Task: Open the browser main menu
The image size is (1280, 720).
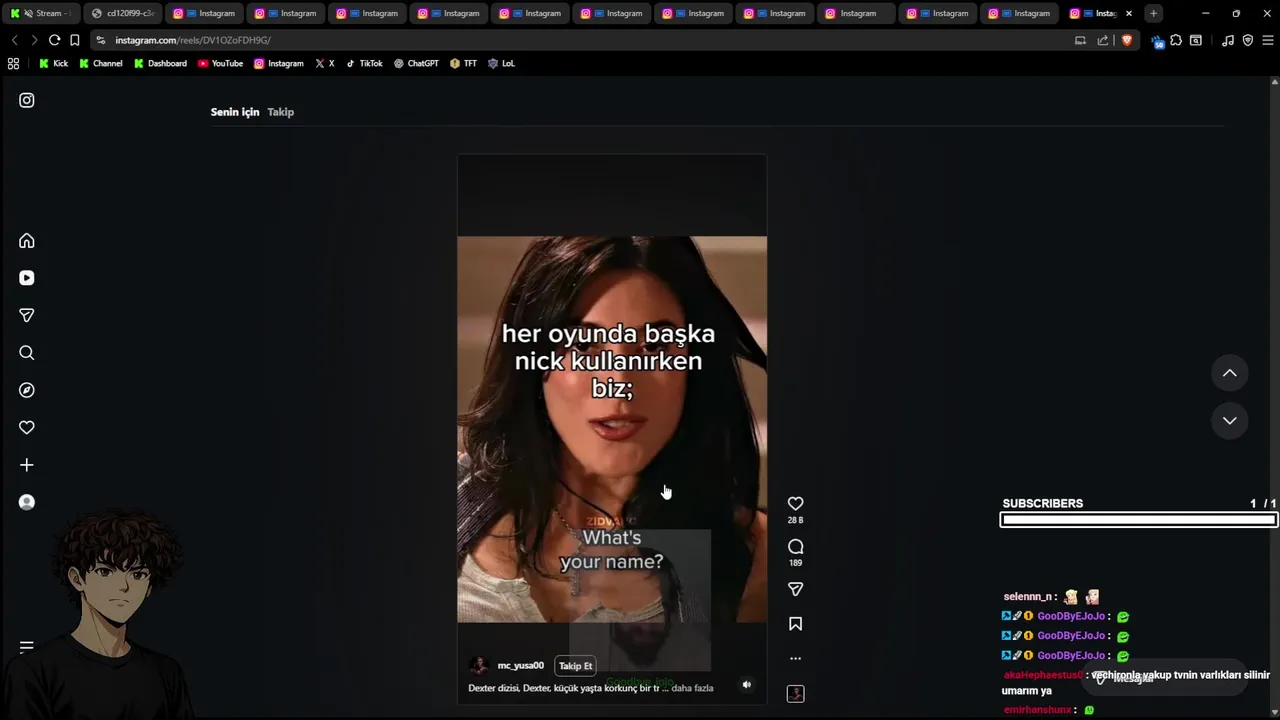Action: point(1268,40)
